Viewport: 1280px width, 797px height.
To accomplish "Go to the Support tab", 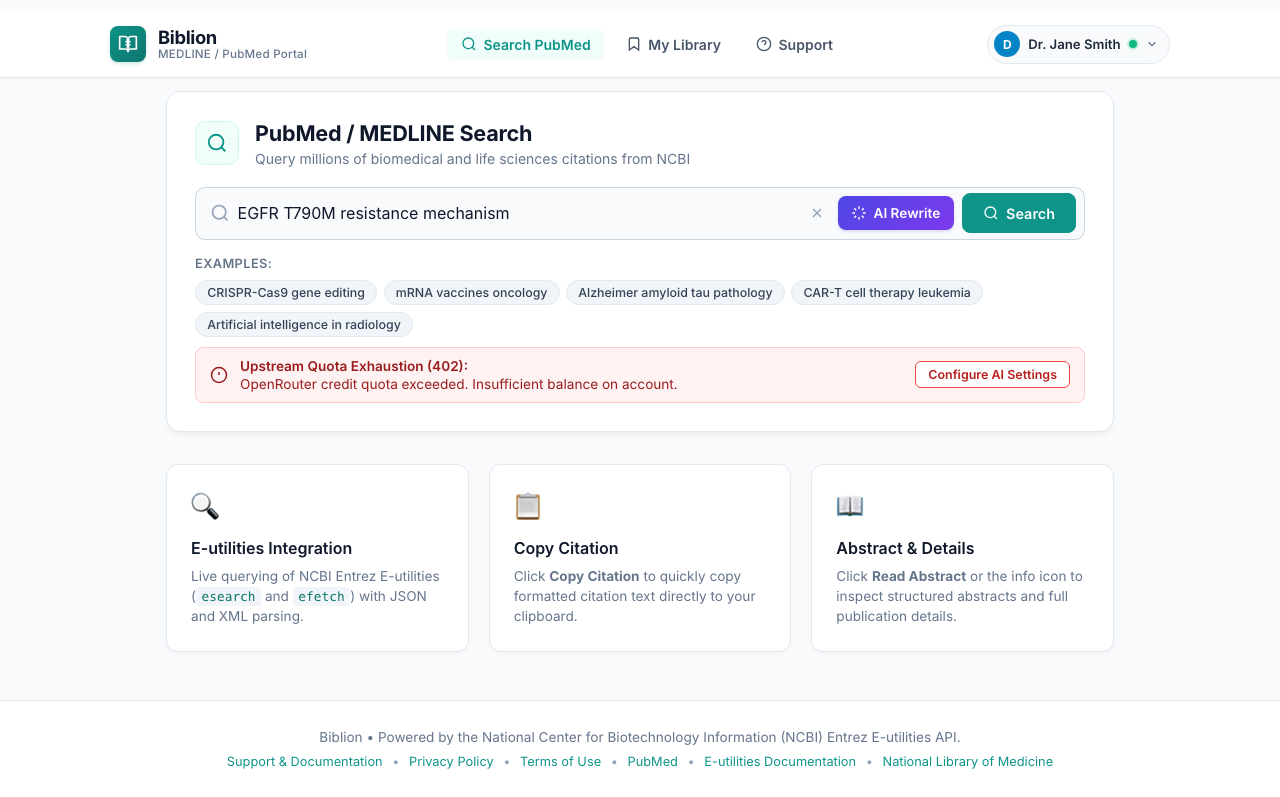I will coord(794,44).
